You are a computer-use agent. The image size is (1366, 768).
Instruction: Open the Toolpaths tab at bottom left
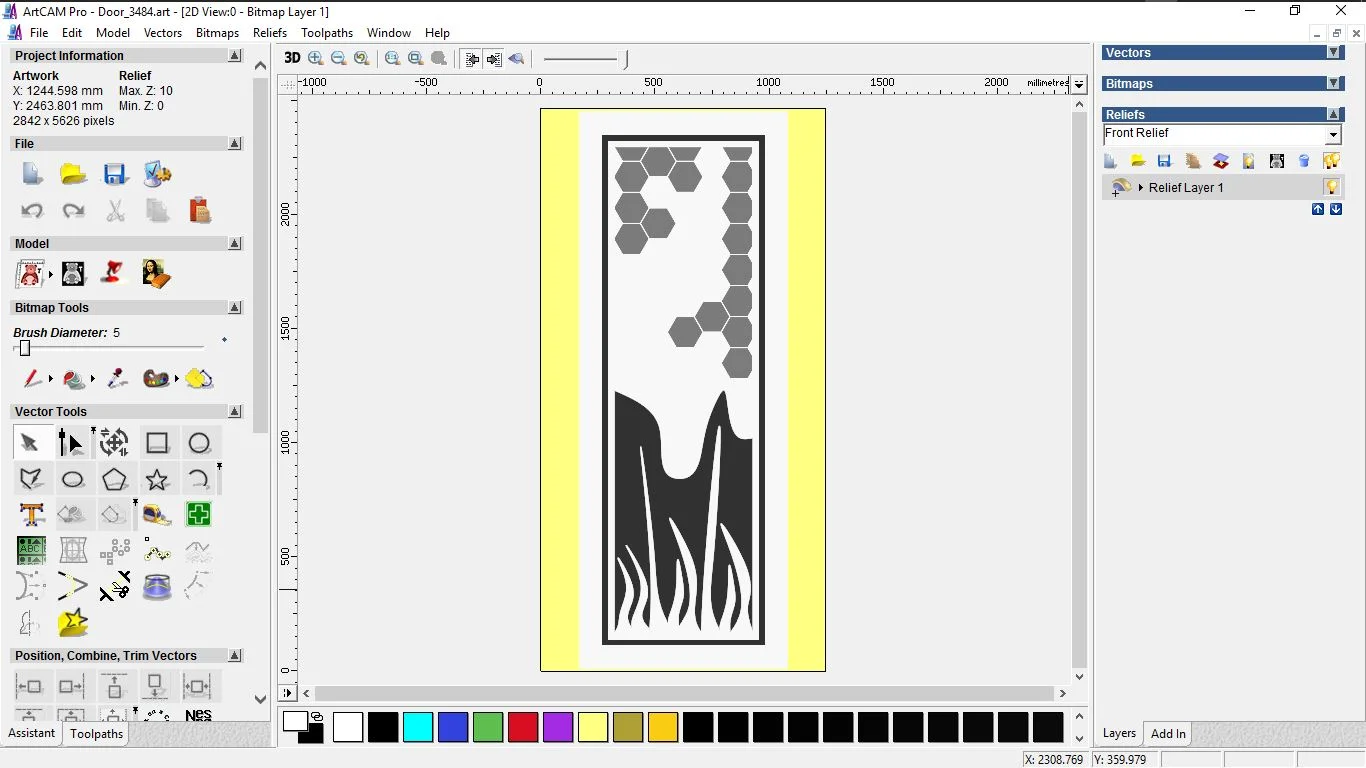point(96,734)
